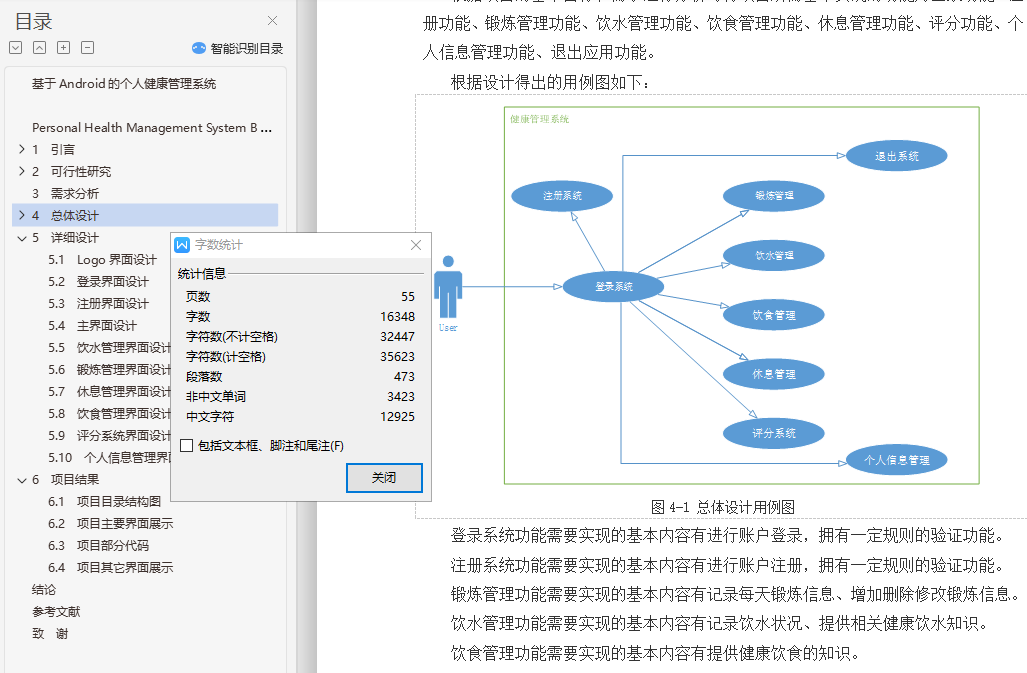Image resolution: width=1027 pixels, height=673 pixels.
Task: Go to heading Personal Health Management System
Action: click(151, 128)
